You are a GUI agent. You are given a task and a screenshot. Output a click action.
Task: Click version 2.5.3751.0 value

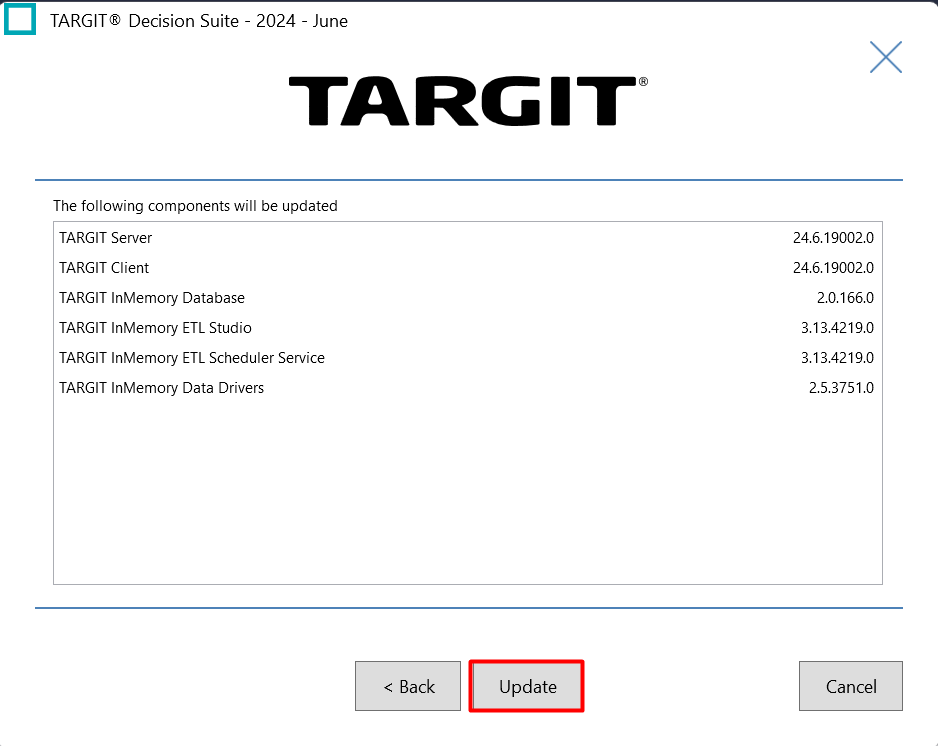[x=841, y=387]
